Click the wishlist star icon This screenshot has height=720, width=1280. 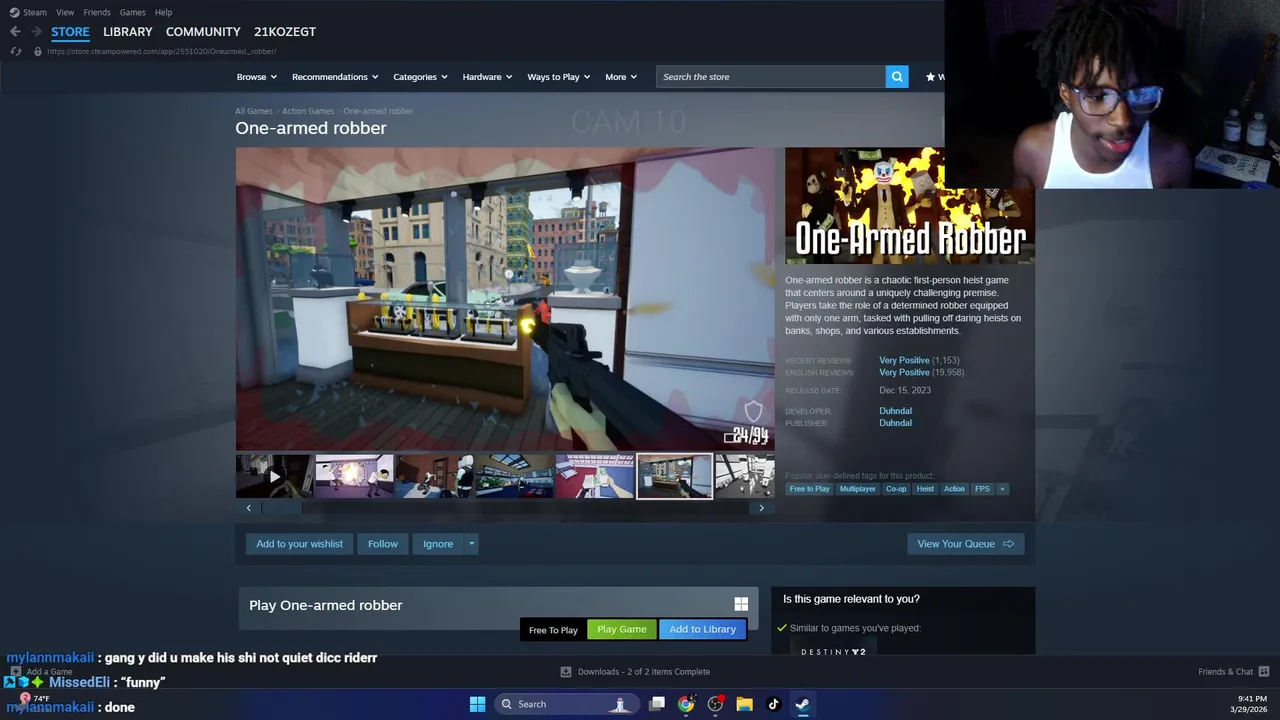pos(930,77)
